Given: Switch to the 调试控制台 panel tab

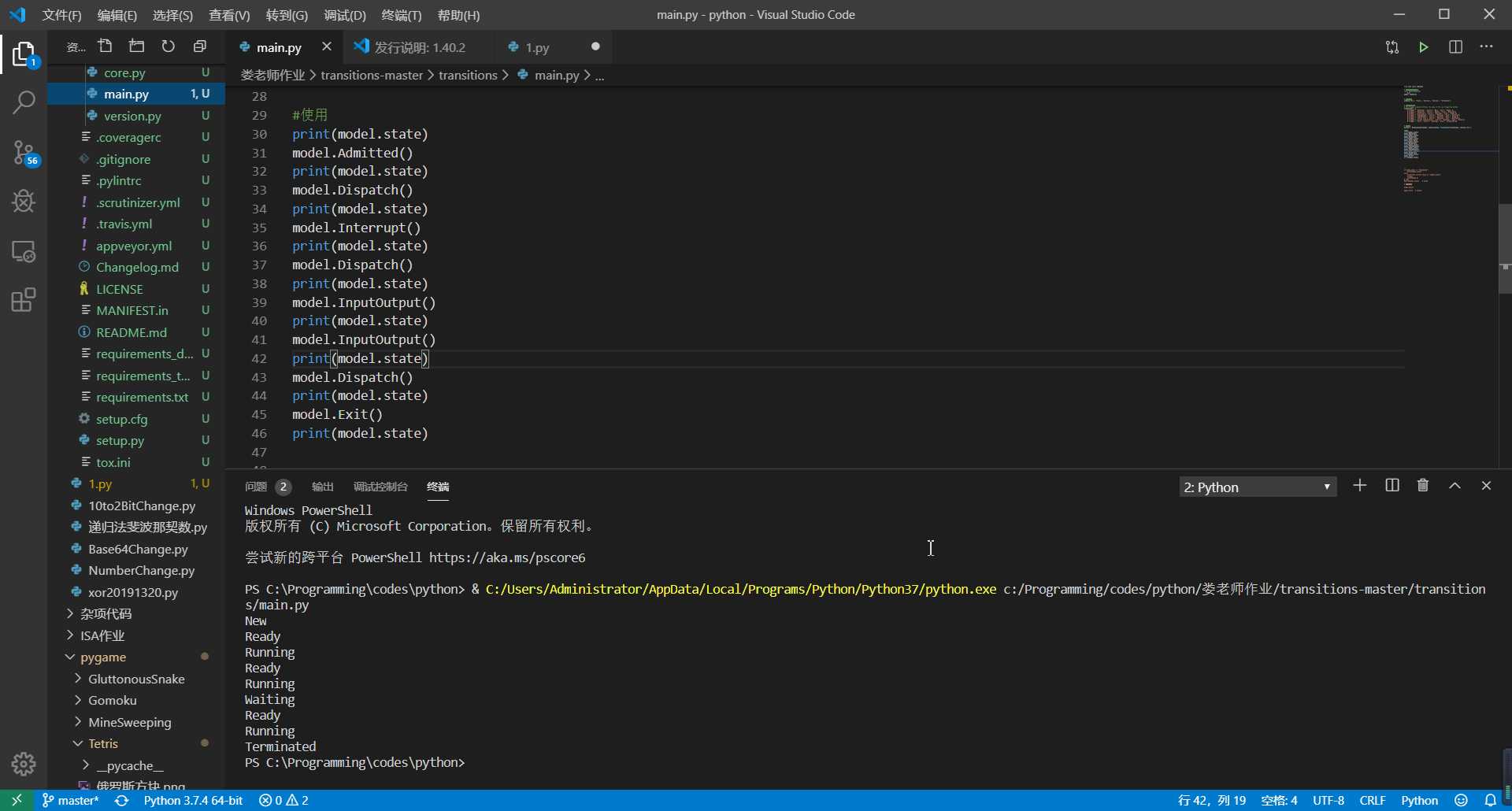Looking at the screenshot, I should click(380, 487).
